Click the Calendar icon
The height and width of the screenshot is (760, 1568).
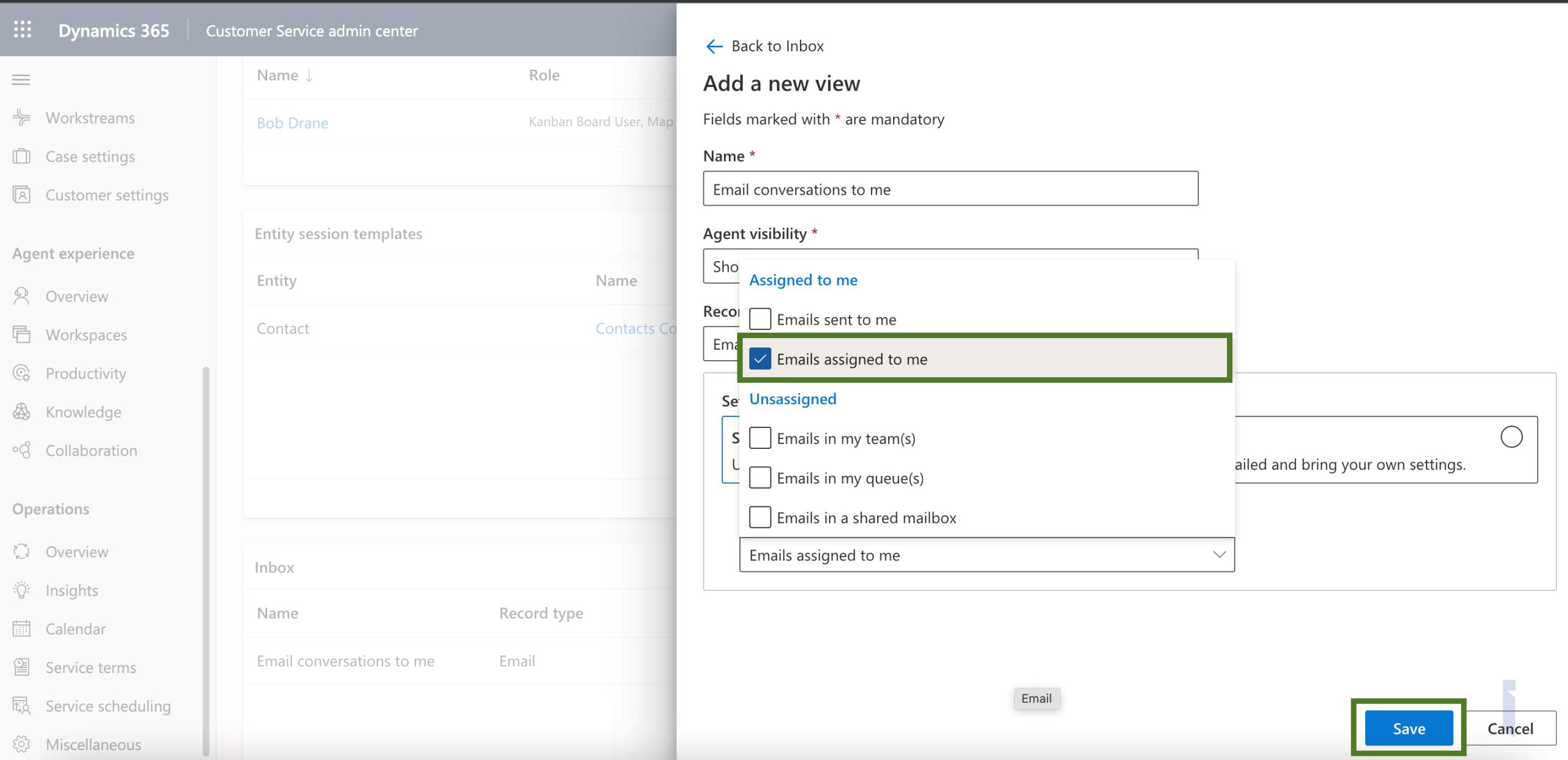(x=21, y=629)
